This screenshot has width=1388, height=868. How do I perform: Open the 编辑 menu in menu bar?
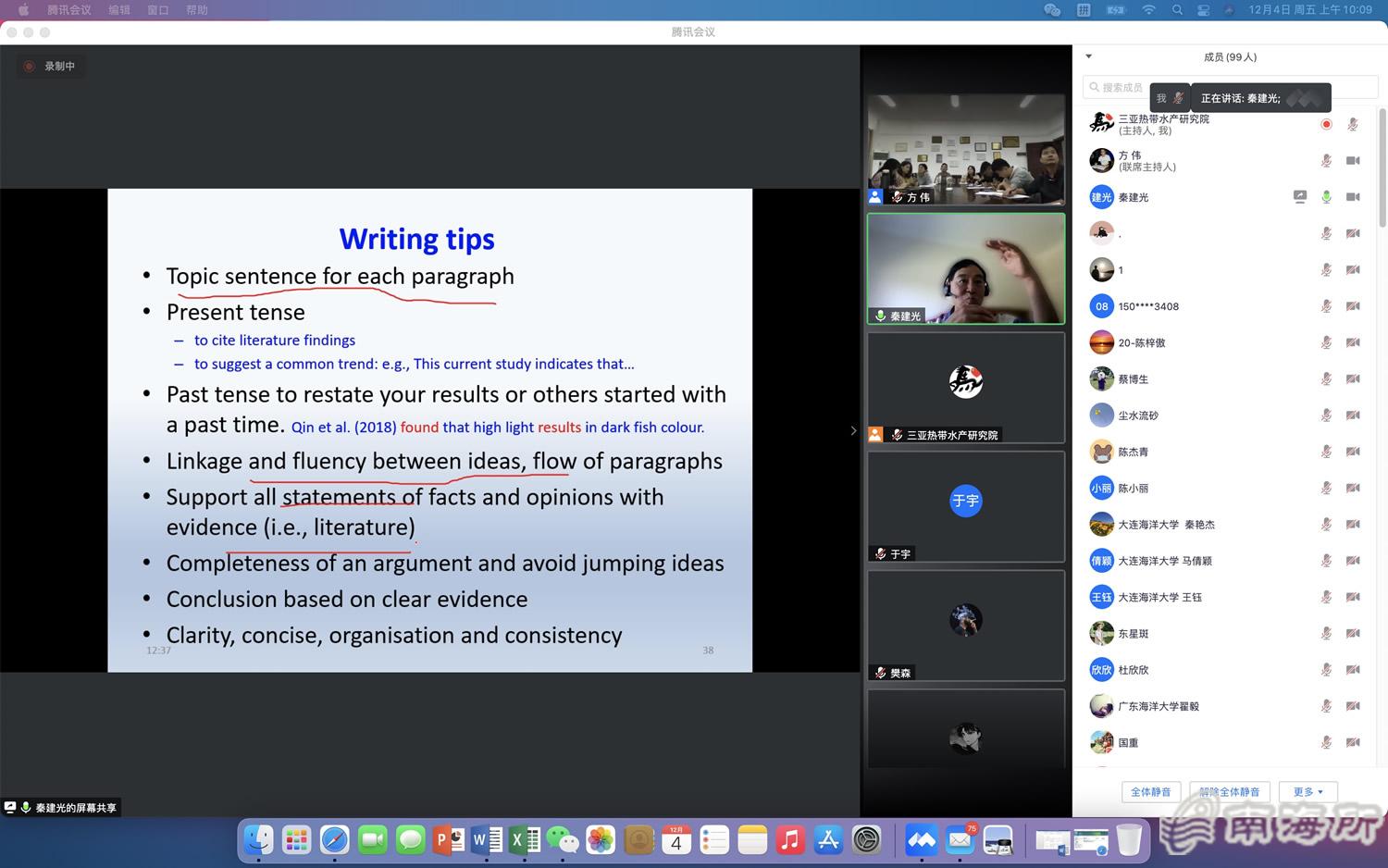point(118,10)
